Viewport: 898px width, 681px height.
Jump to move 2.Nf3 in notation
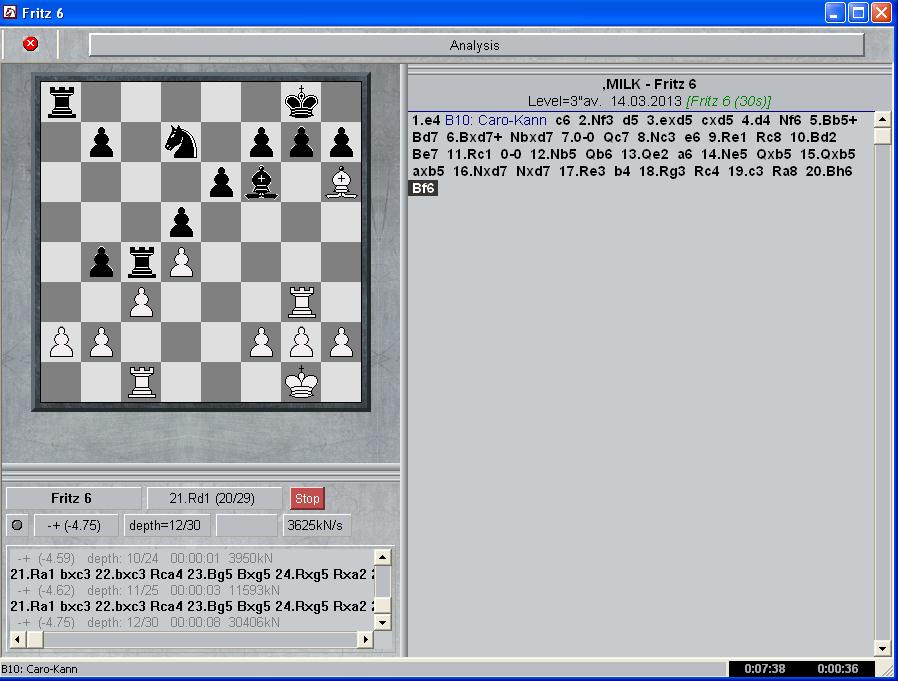coord(596,120)
